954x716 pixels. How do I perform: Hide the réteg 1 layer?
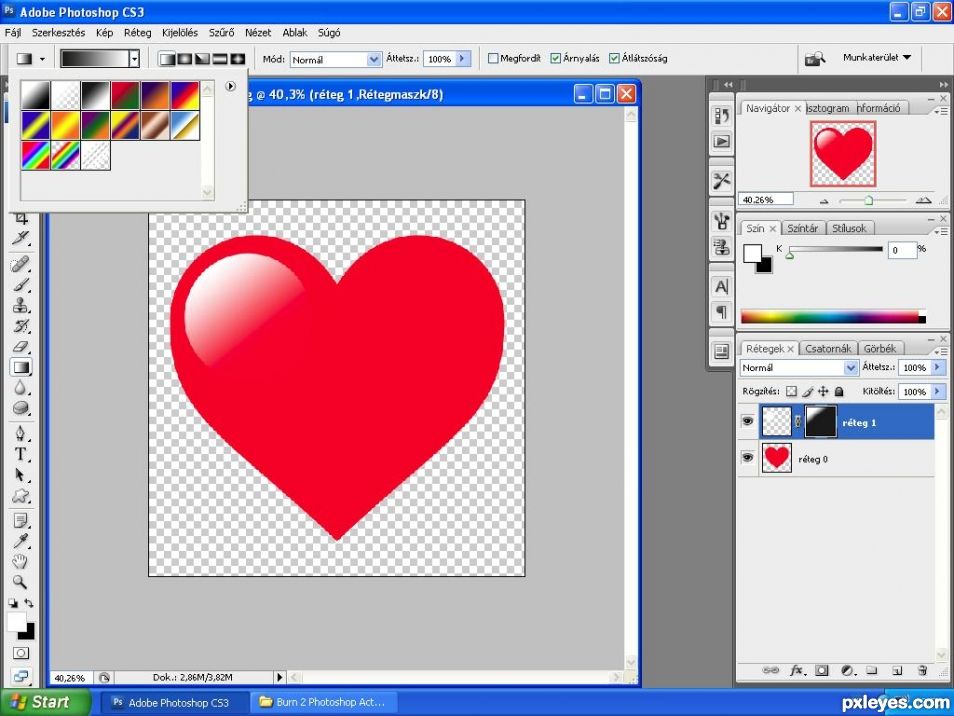pos(748,422)
